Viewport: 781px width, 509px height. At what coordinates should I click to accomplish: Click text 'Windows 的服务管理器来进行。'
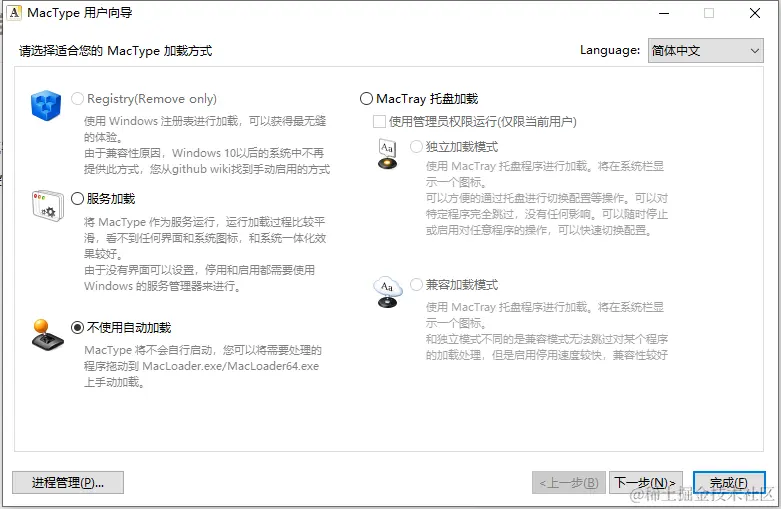coord(162,286)
